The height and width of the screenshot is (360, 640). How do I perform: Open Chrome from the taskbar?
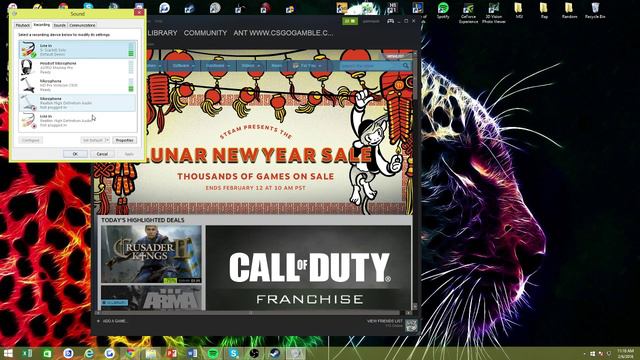(x=130, y=353)
